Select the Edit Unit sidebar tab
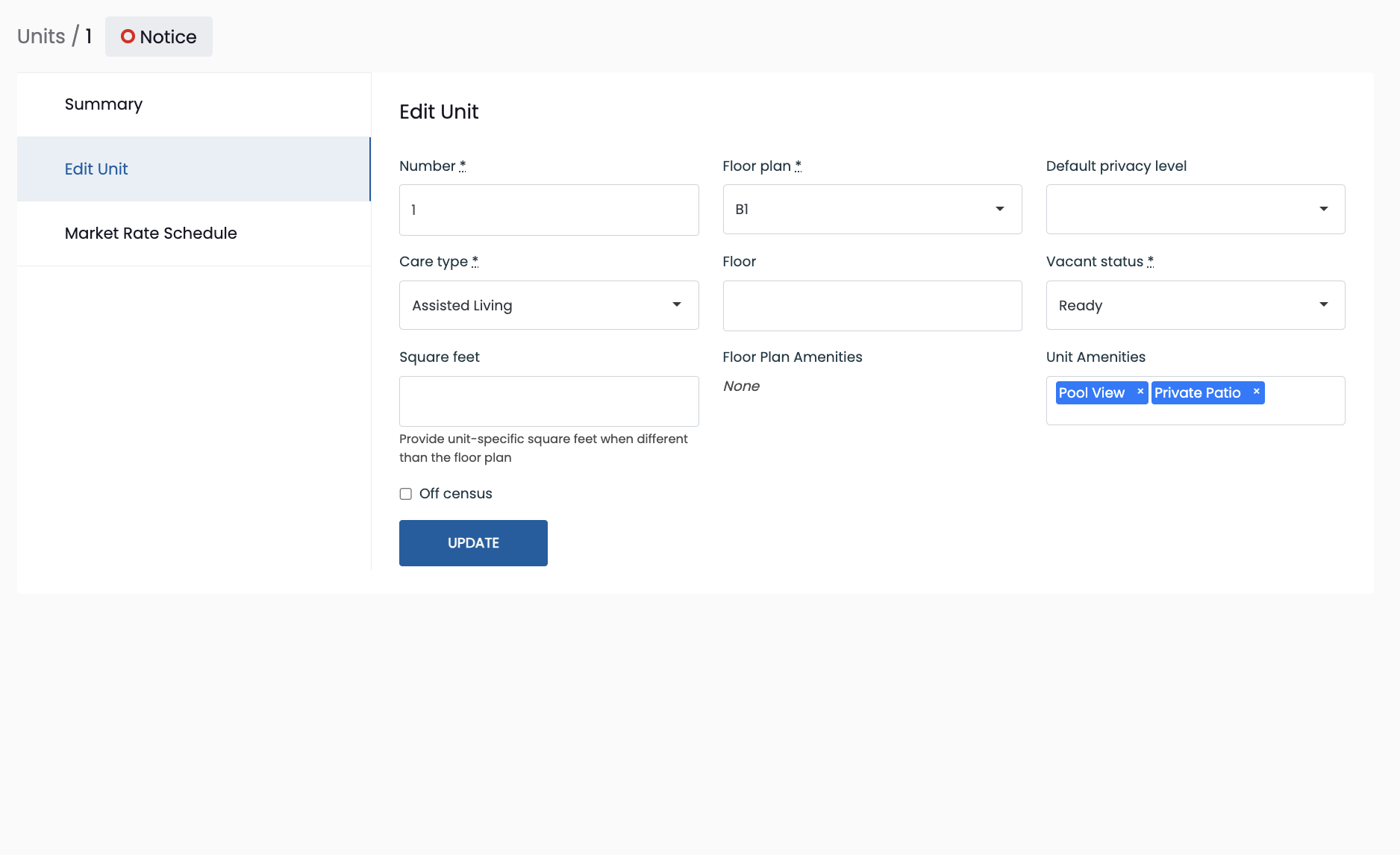The height and width of the screenshot is (855, 1400). coord(194,169)
